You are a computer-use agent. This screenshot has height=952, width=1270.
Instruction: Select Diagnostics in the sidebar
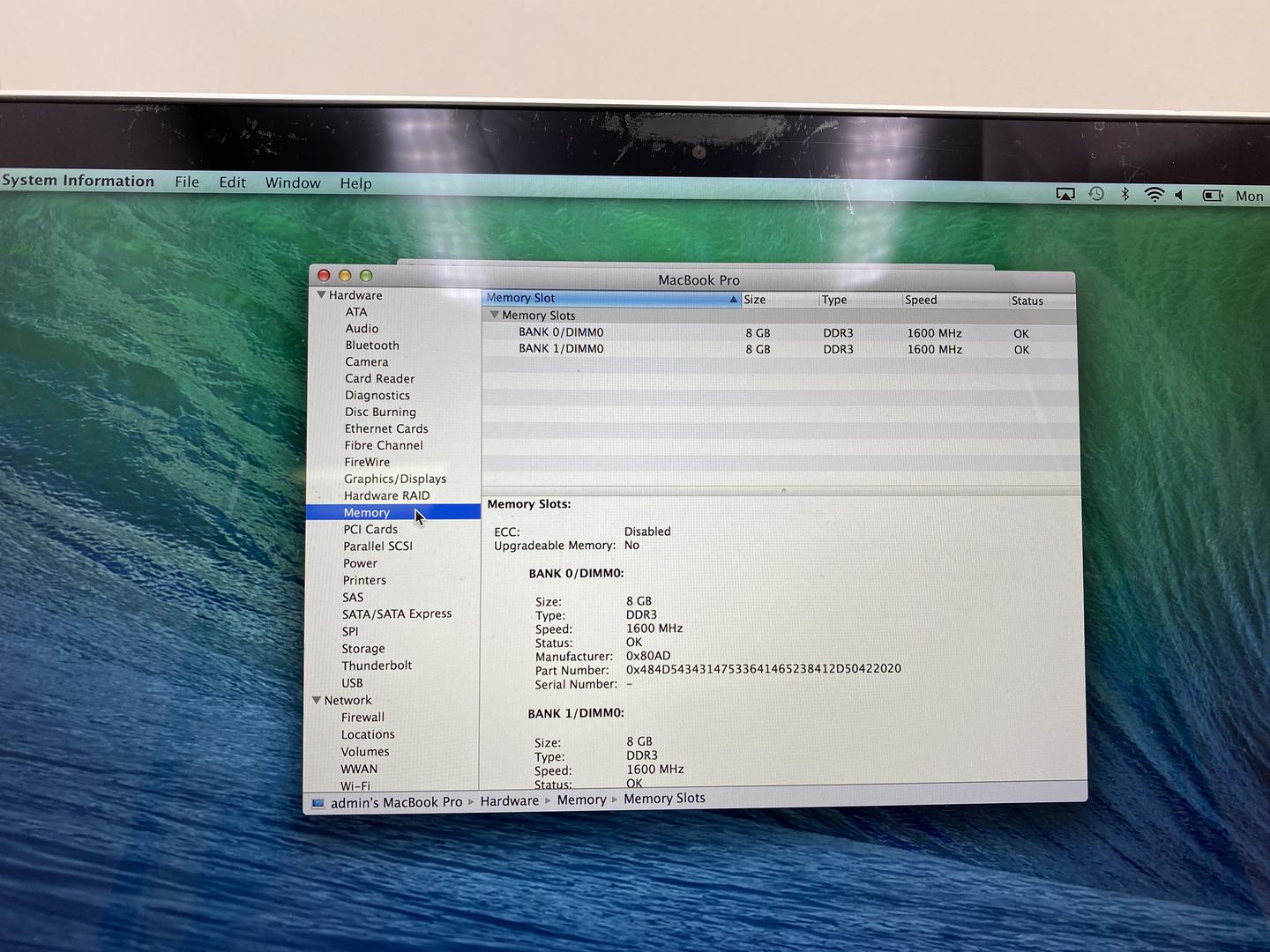[377, 396]
